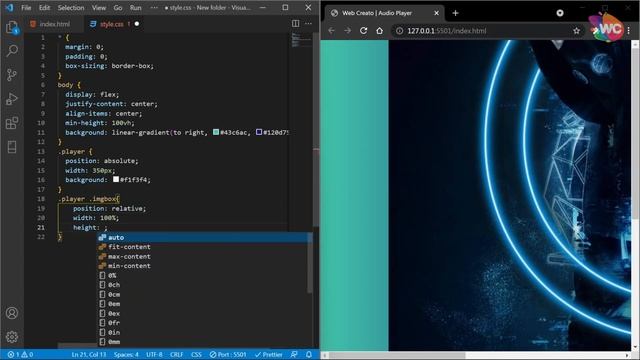
Task: Open a new browser tab with plus icon
Action: point(456,13)
